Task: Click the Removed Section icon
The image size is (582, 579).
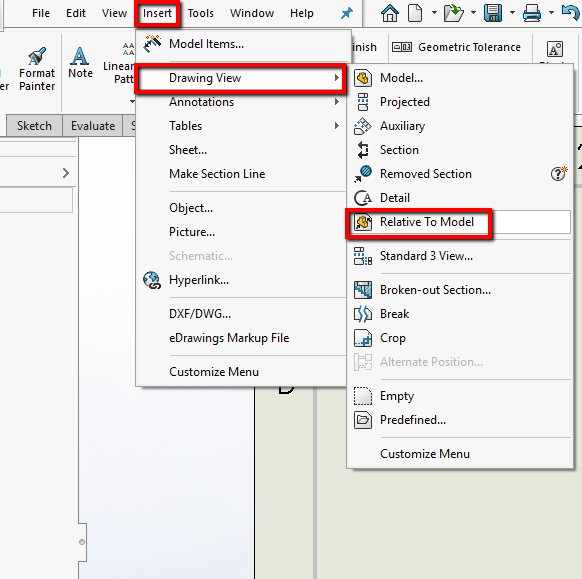Action: 363,174
